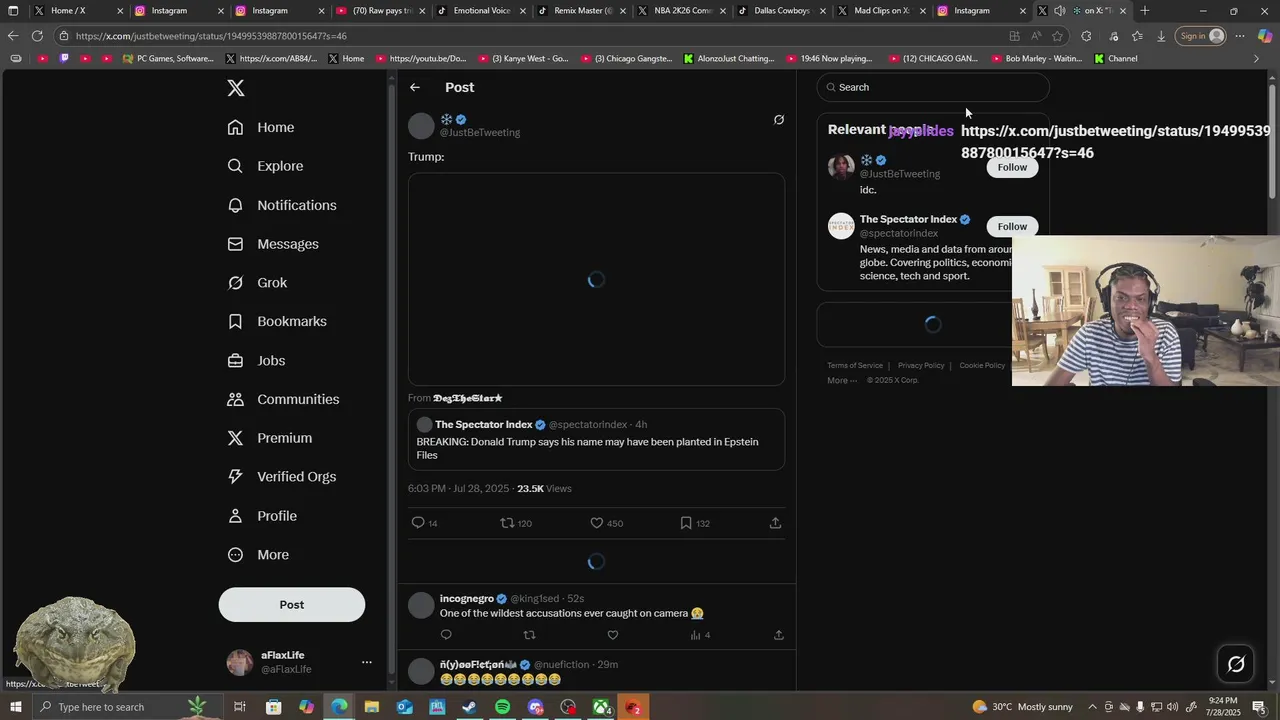Open Messages
Viewport: 1280px width, 720px height.
click(x=273, y=244)
